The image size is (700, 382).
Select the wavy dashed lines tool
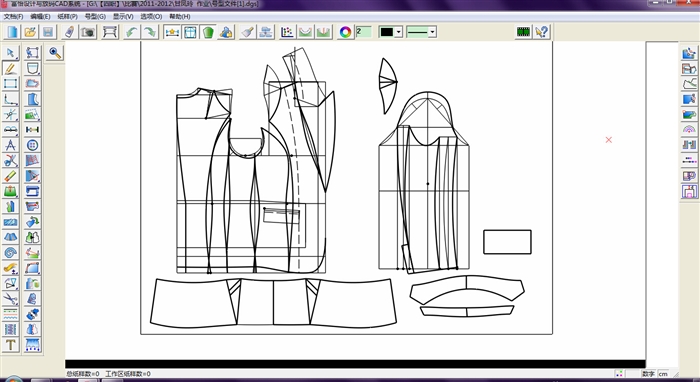click(x=11, y=314)
